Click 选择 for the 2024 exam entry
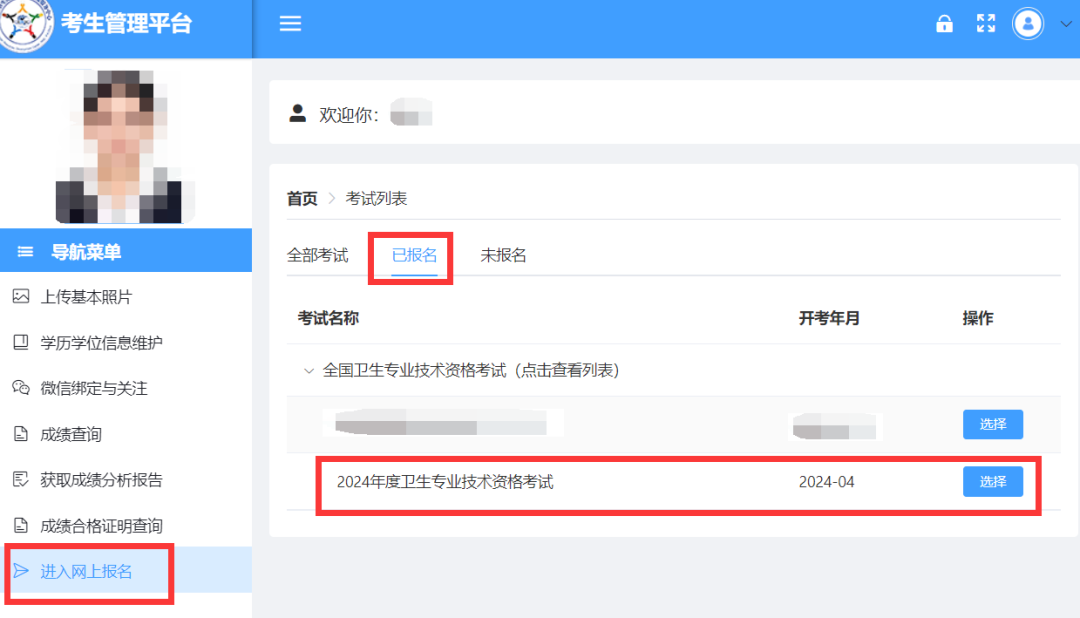The width and height of the screenshot is (1080, 618). [992, 481]
